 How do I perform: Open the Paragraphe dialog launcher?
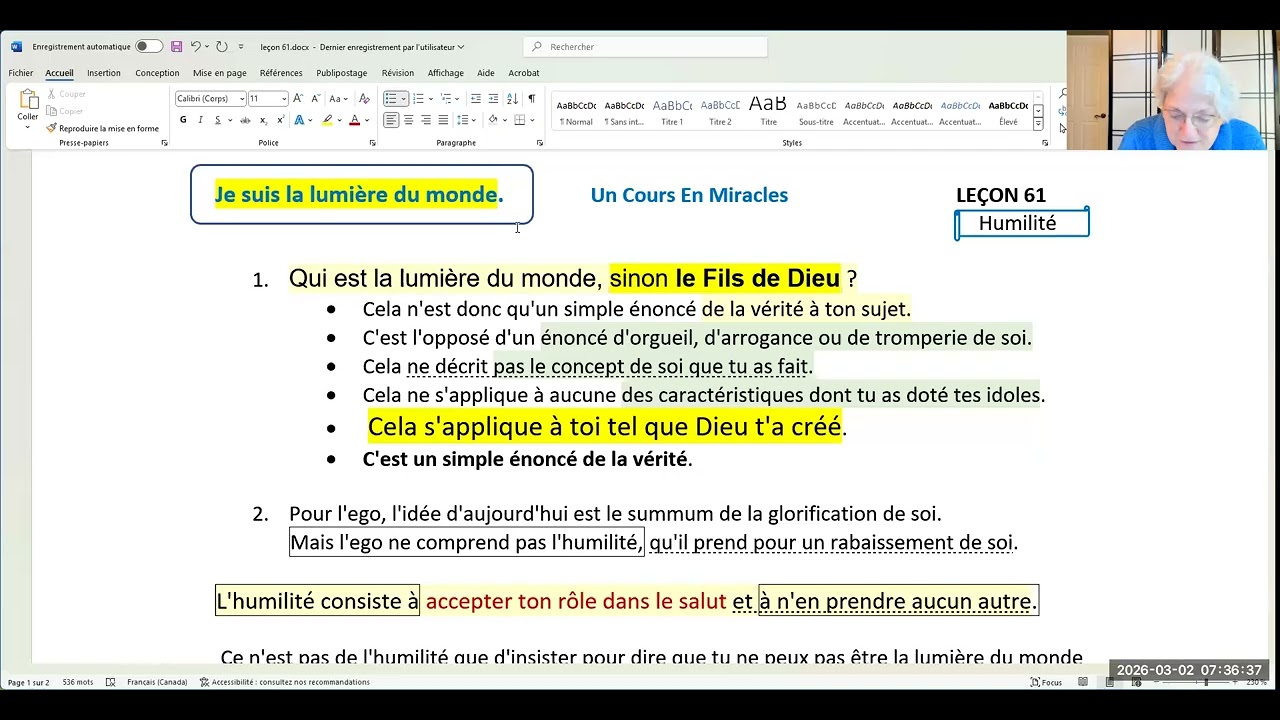click(540, 143)
